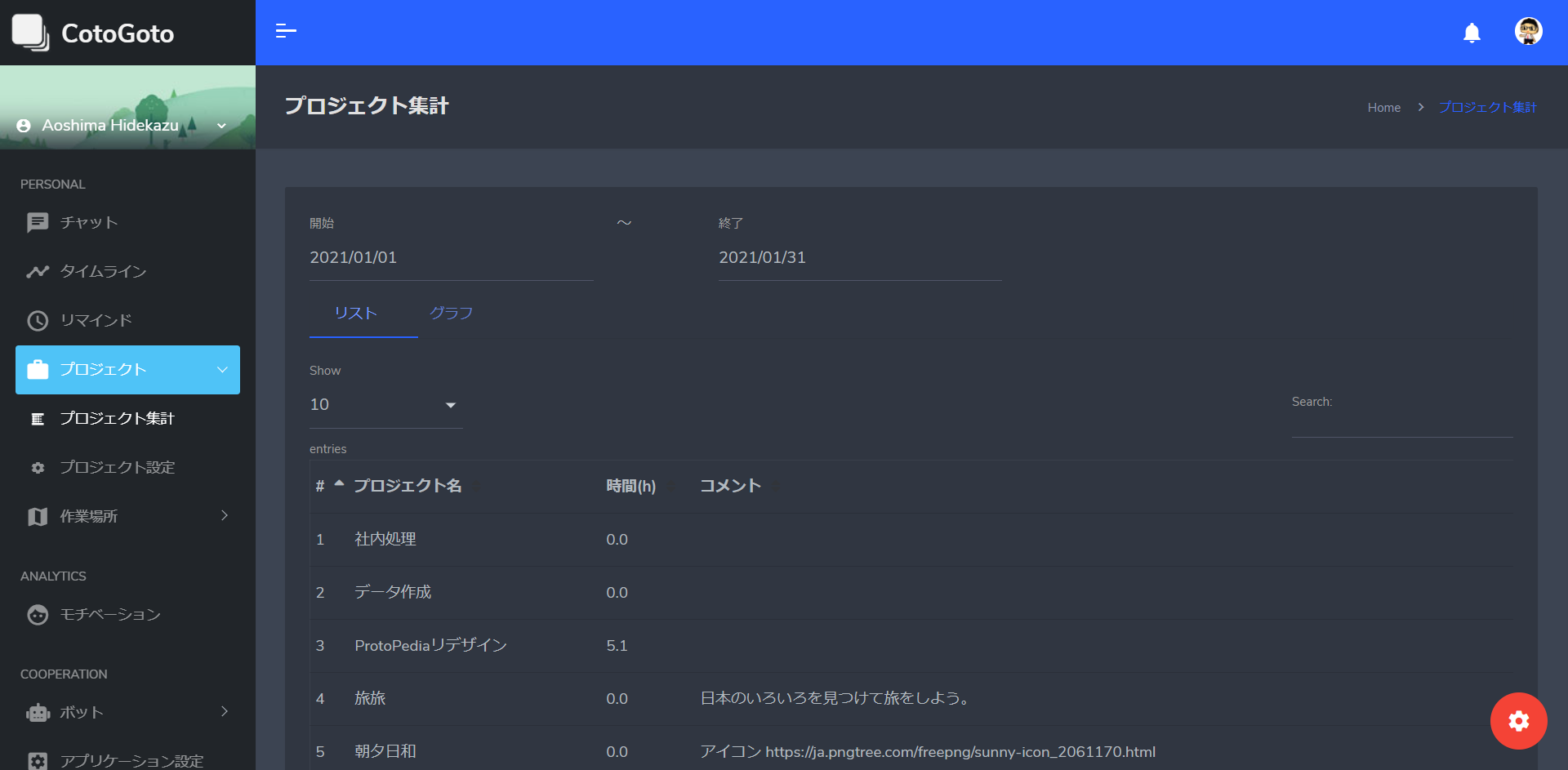Click the red settings gear button
This screenshot has width=1568, height=770.
tap(1518, 721)
